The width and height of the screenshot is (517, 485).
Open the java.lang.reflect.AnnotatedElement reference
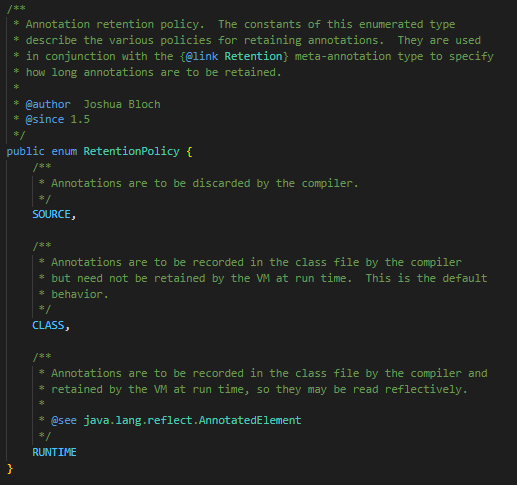point(192,420)
